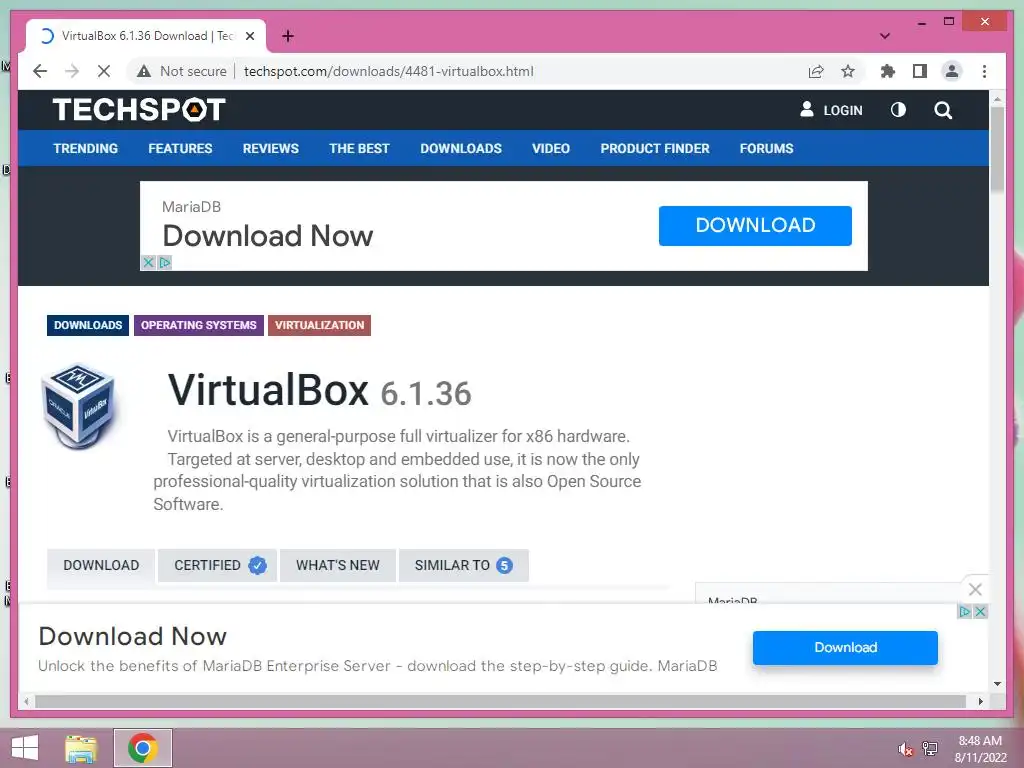Select the WHAT'S NEW tab
1024x768 pixels.
(338, 565)
